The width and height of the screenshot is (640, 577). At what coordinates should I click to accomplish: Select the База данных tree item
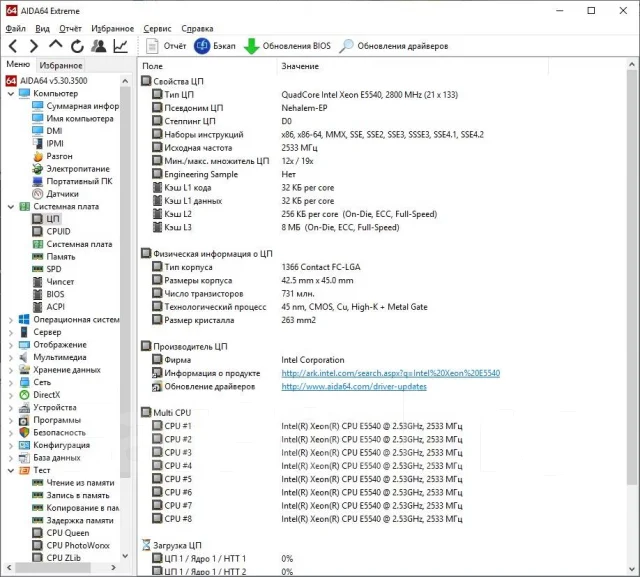[50, 458]
